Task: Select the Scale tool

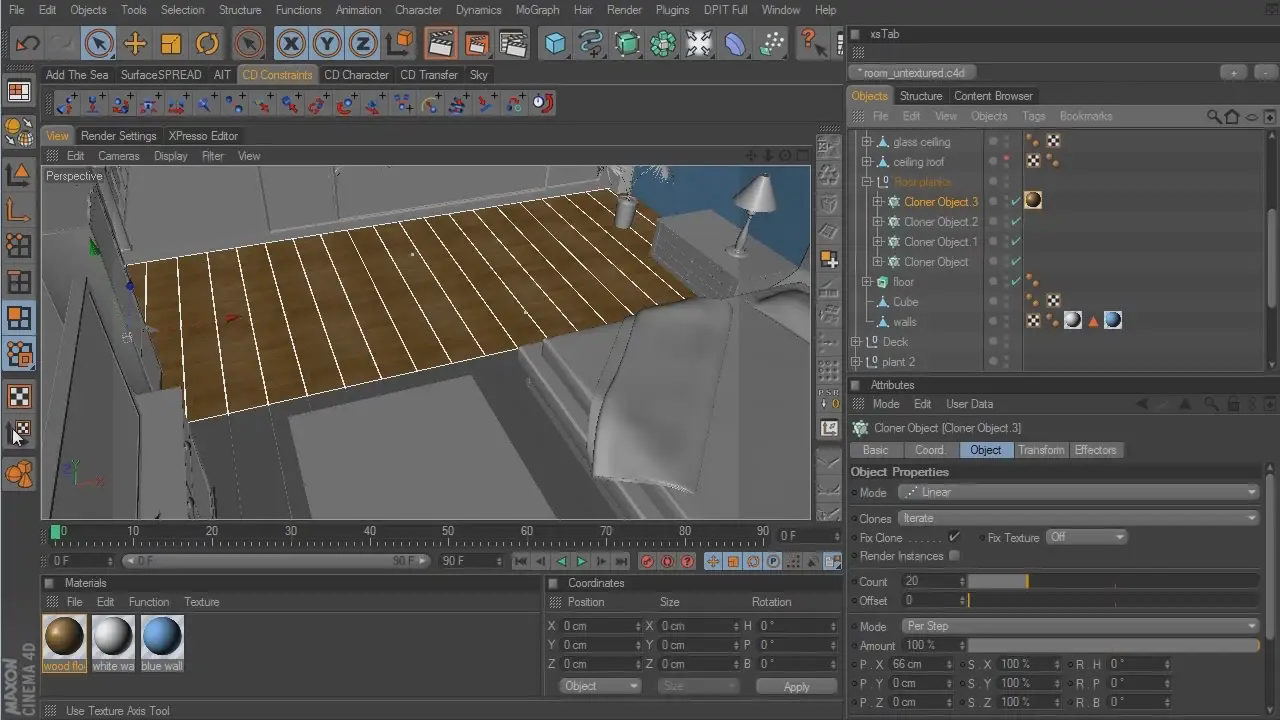Action: click(x=171, y=43)
